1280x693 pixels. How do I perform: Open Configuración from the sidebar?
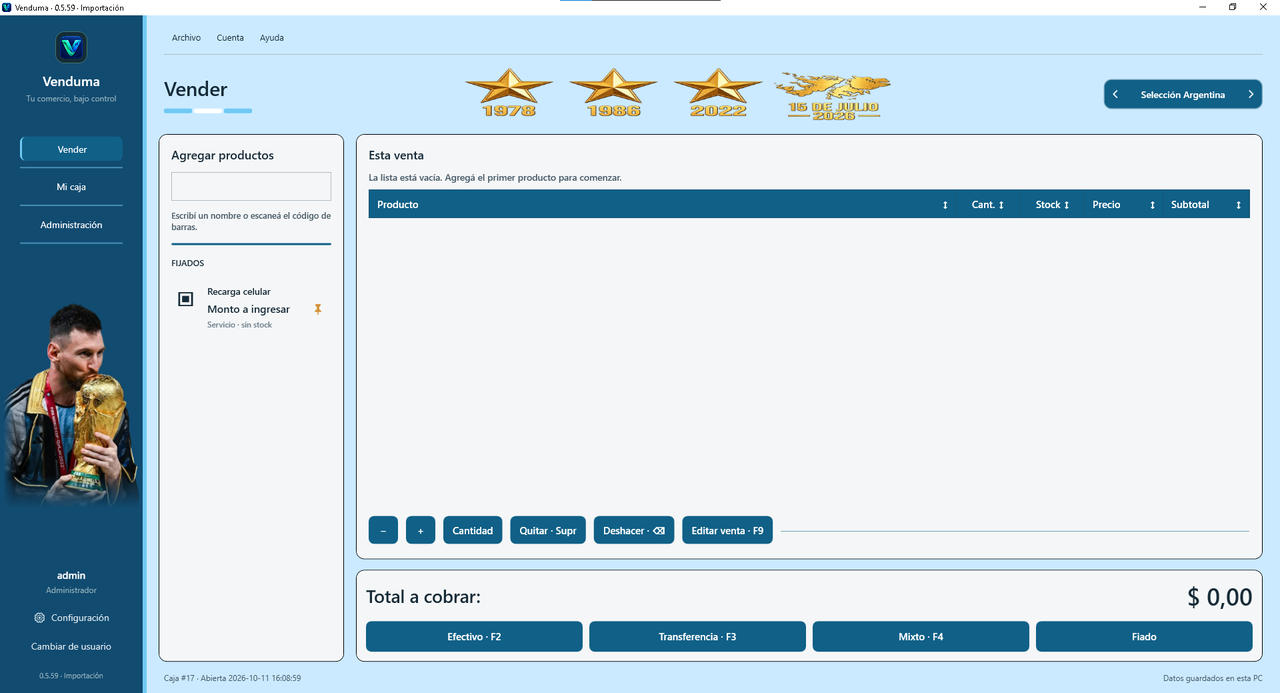(71, 618)
